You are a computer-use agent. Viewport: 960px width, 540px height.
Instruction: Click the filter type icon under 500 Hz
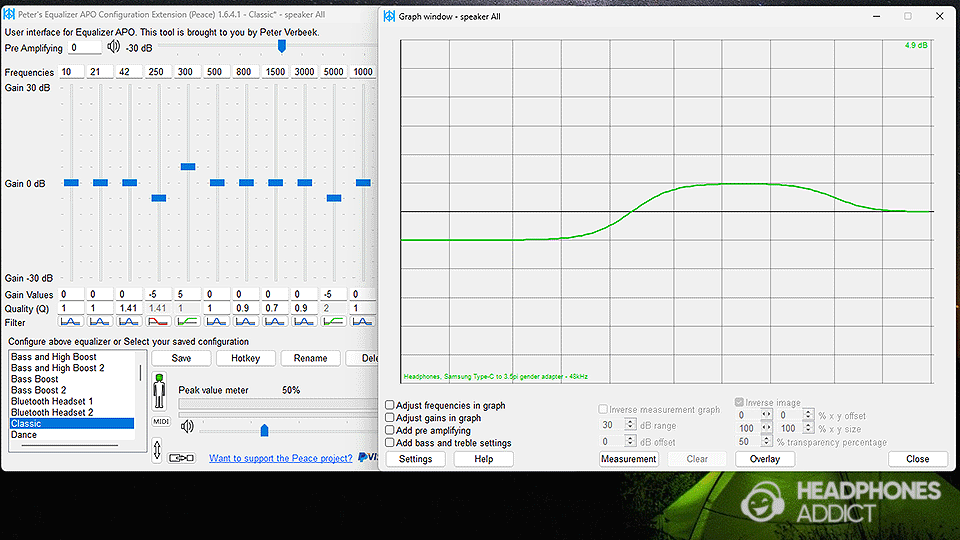point(216,322)
